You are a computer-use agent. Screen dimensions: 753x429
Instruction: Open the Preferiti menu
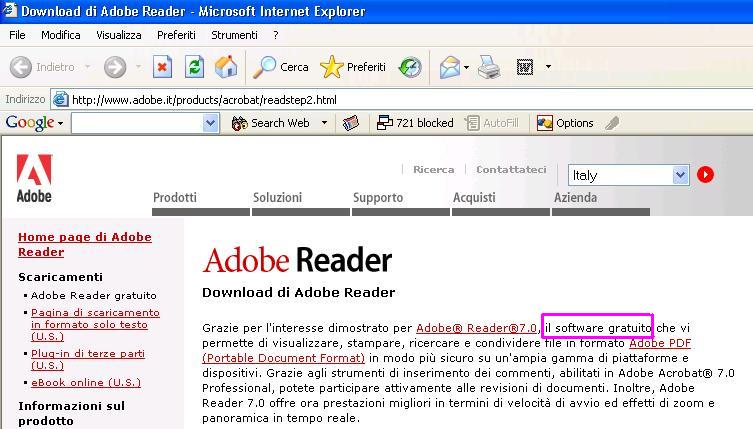click(x=176, y=35)
